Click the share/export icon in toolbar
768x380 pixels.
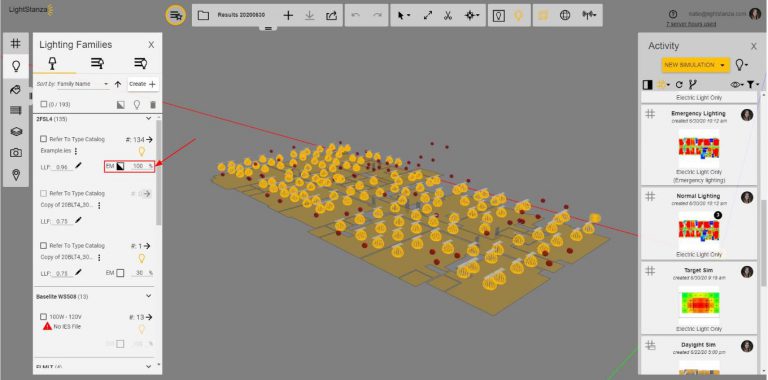coord(331,15)
